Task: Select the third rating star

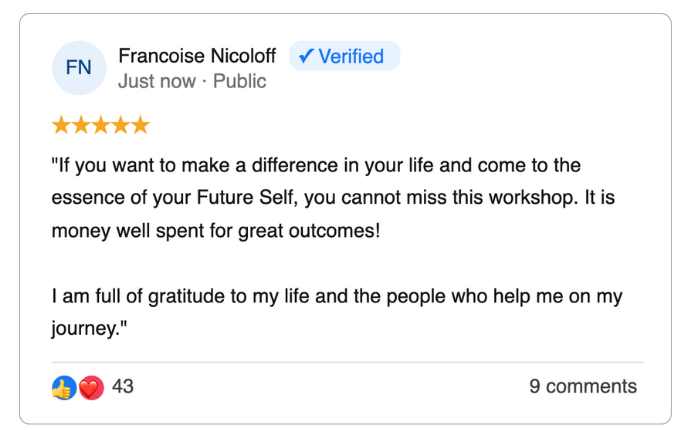Action: 100,125
